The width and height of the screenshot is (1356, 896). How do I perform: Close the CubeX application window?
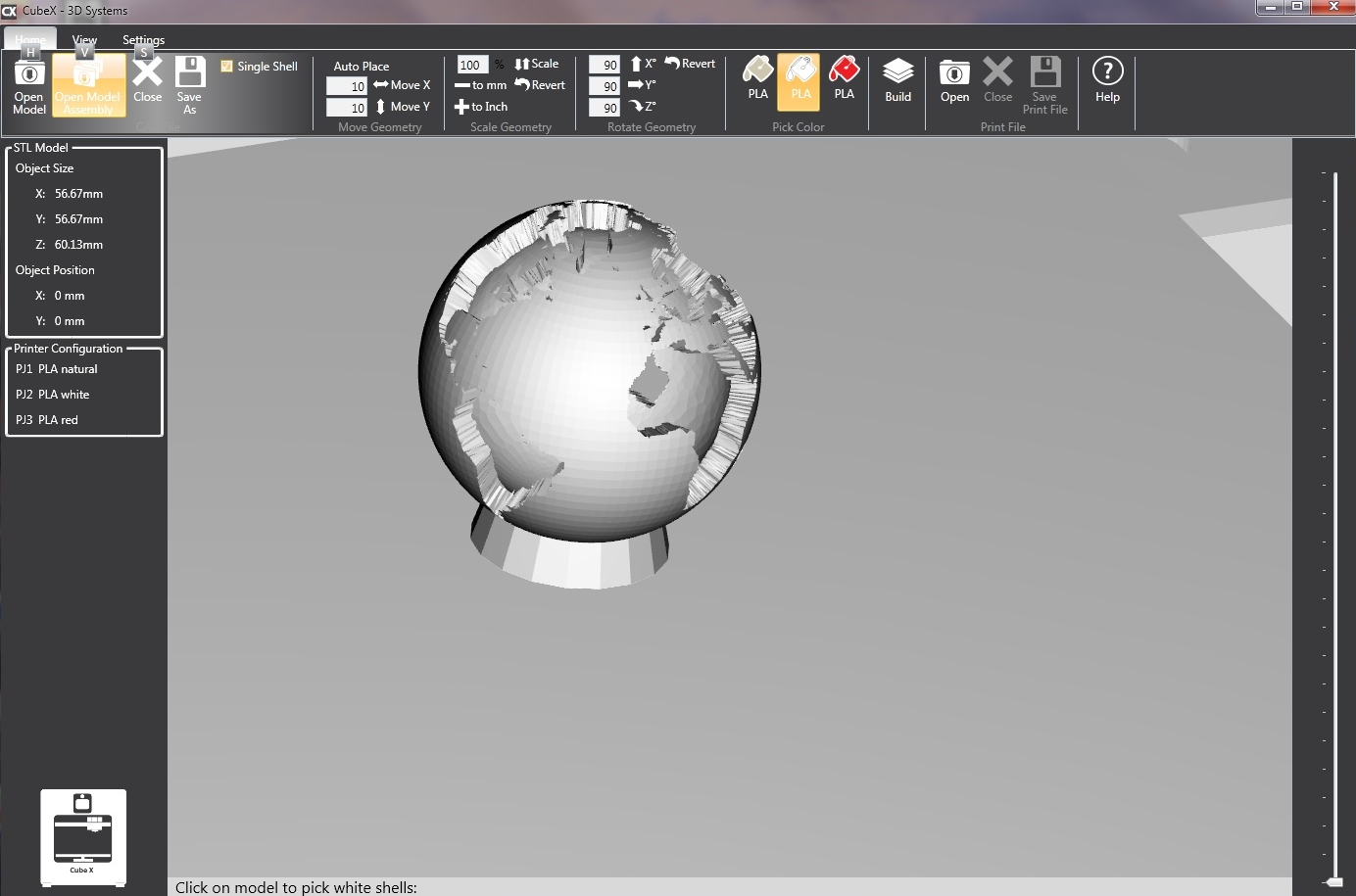click(1333, 8)
